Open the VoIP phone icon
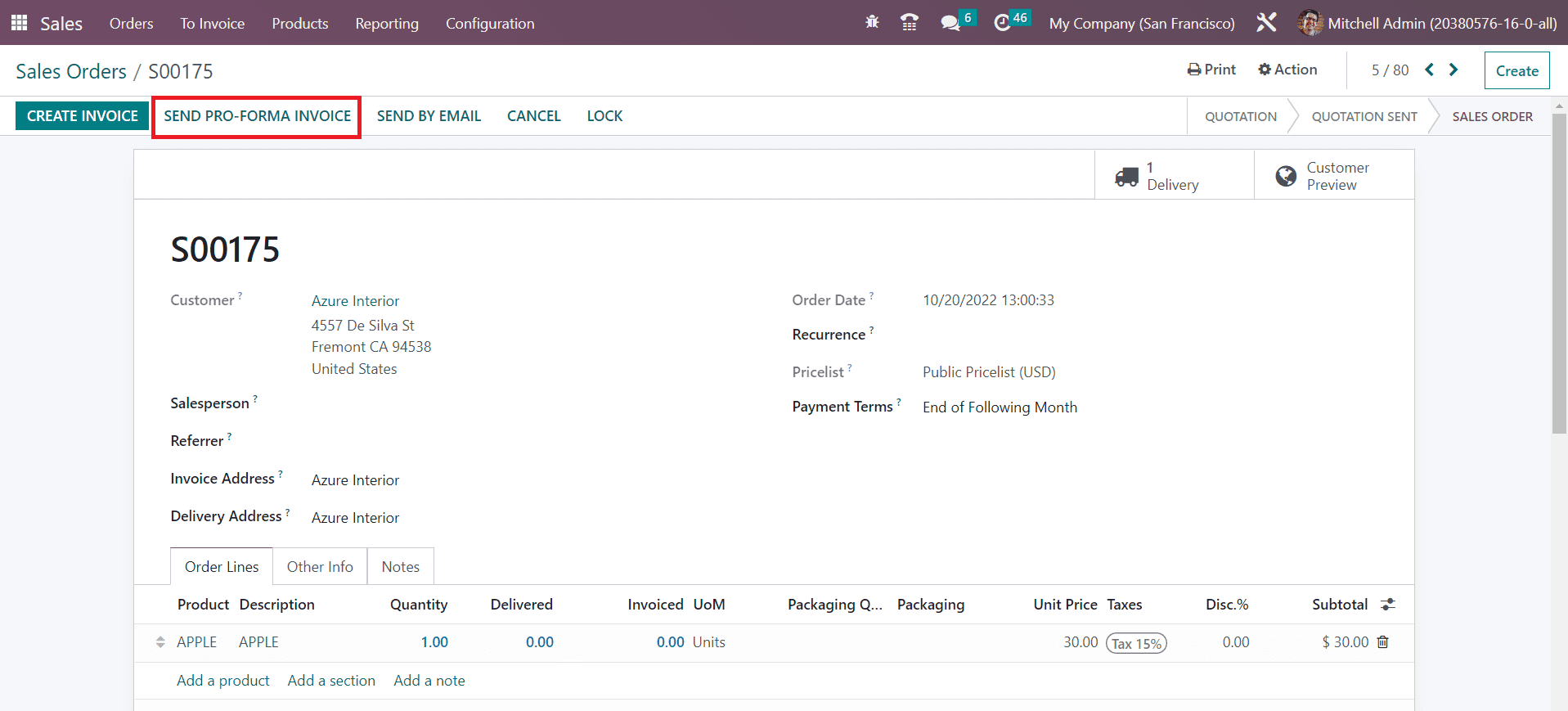This screenshot has height=711, width=1568. coord(909,23)
